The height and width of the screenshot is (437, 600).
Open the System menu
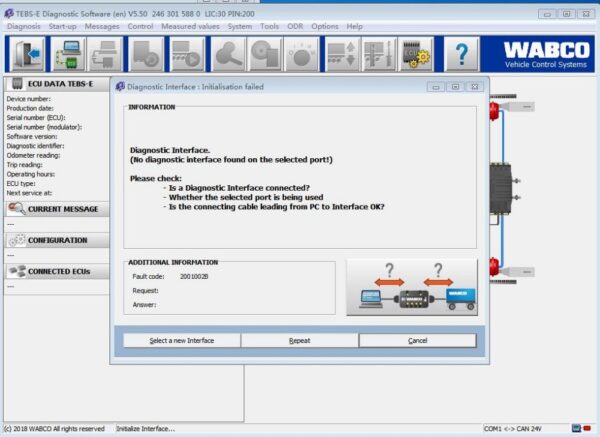pos(240,26)
